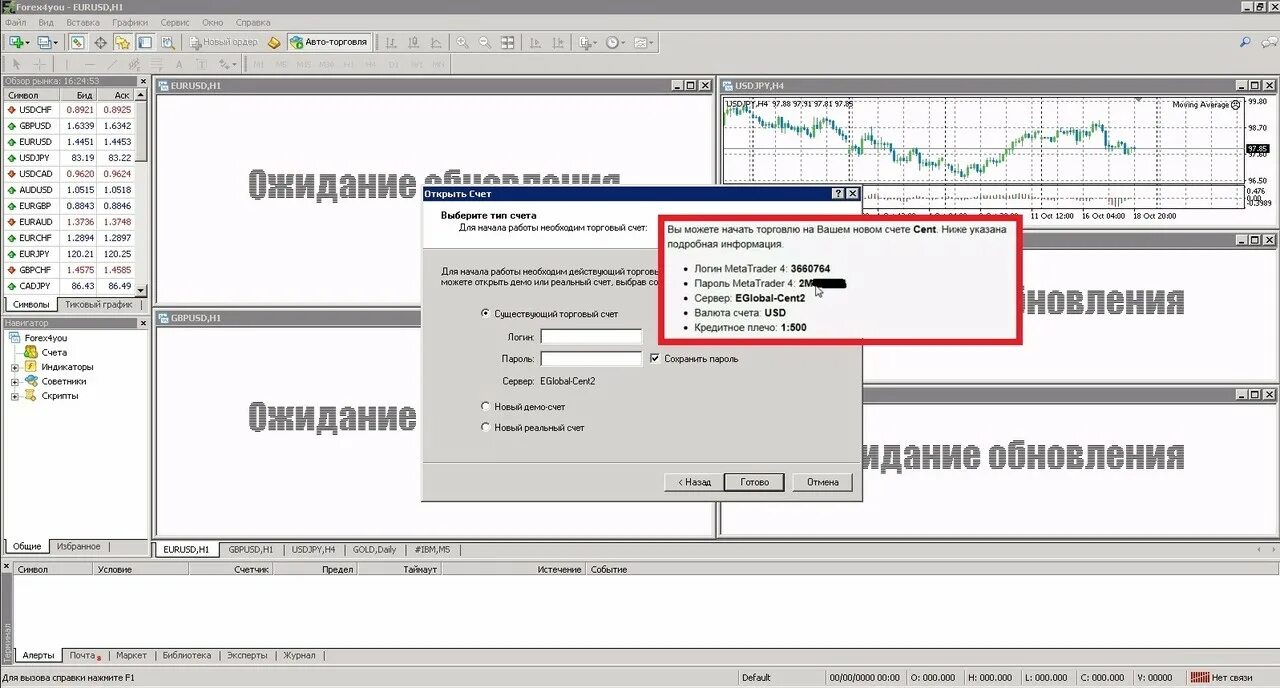Toggle the Data Window crosshair icon
Image resolution: width=1280 pixels, height=688 pixels.
click(101, 42)
